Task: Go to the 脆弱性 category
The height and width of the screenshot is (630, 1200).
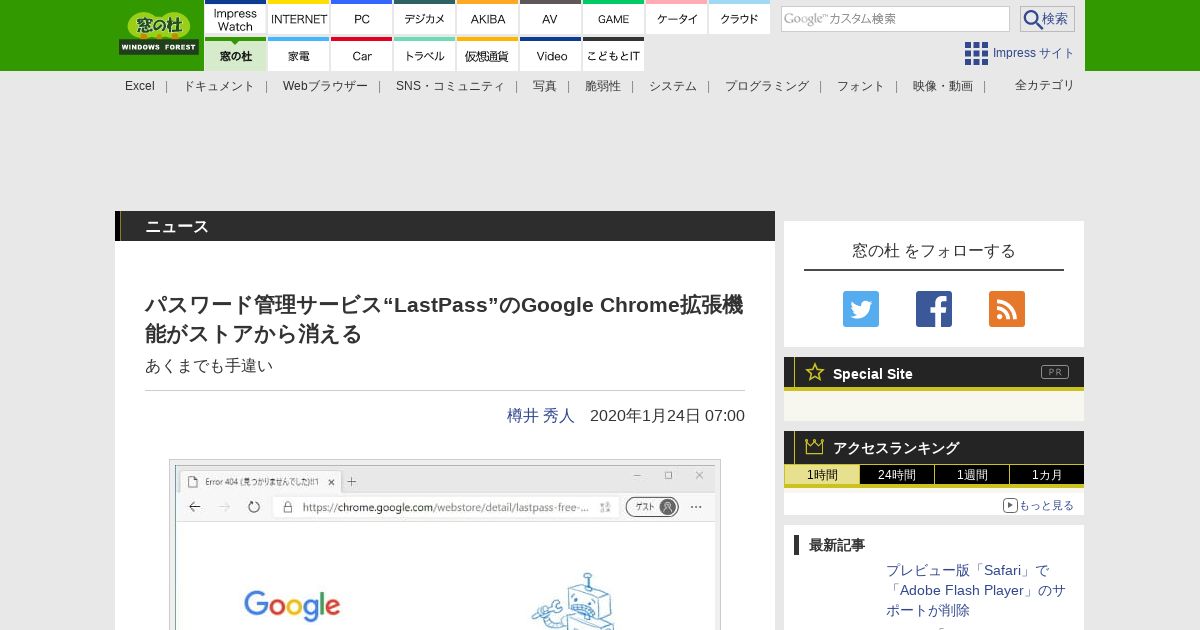Action: click(602, 86)
